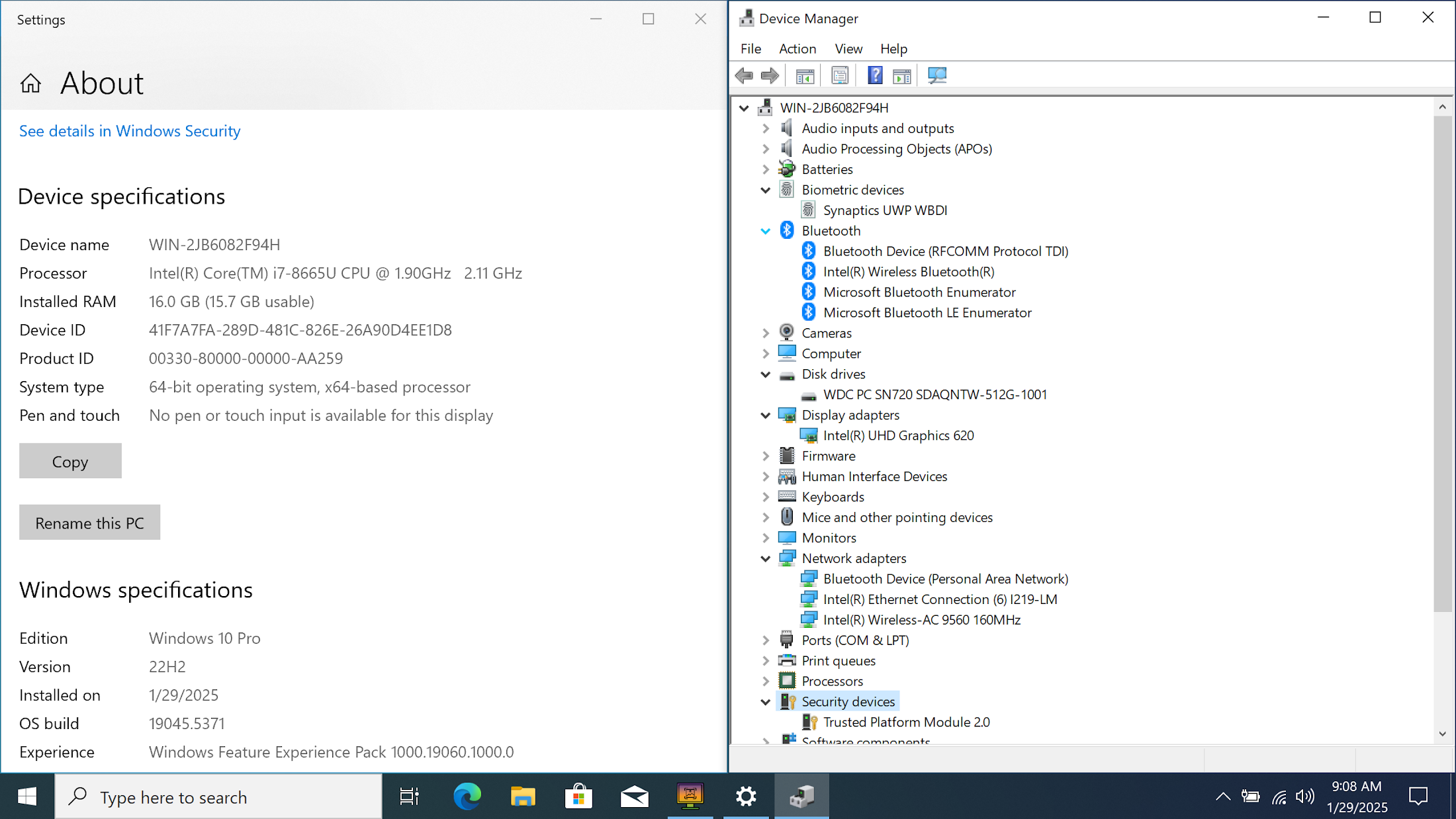Screen dimensions: 1456x819
Task: Launch Microsoft Edge from taskbar
Action: click(x=467, y=797)
